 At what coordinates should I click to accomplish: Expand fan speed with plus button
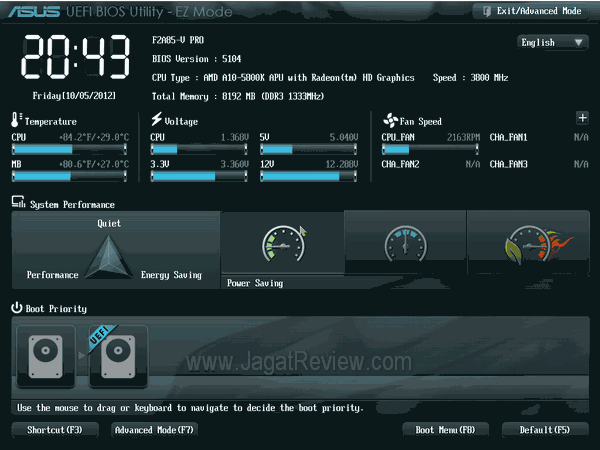582,118
